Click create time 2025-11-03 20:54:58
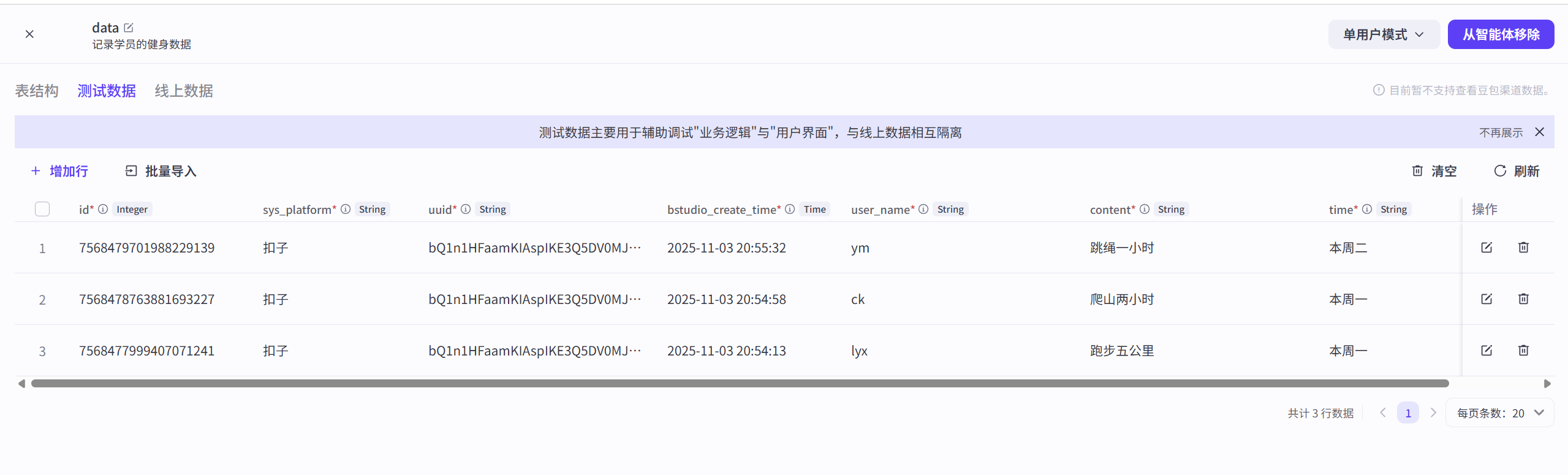1568x475 pixels. pyautogui.click(x=727, y=299)
